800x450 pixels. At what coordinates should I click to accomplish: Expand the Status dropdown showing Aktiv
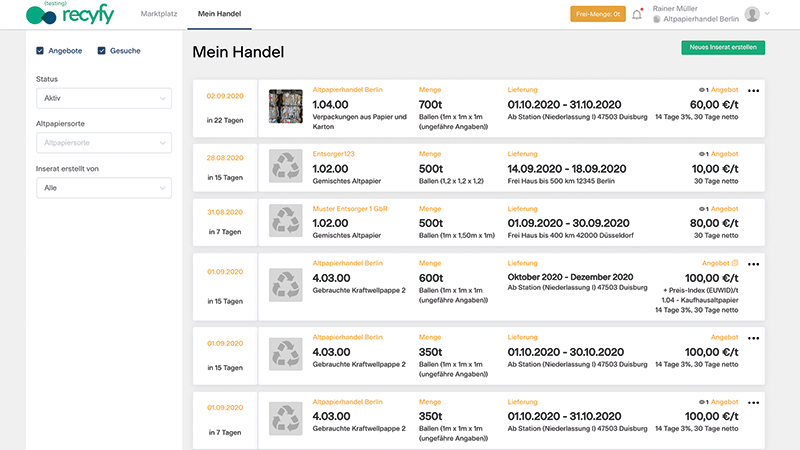point(104,98)
